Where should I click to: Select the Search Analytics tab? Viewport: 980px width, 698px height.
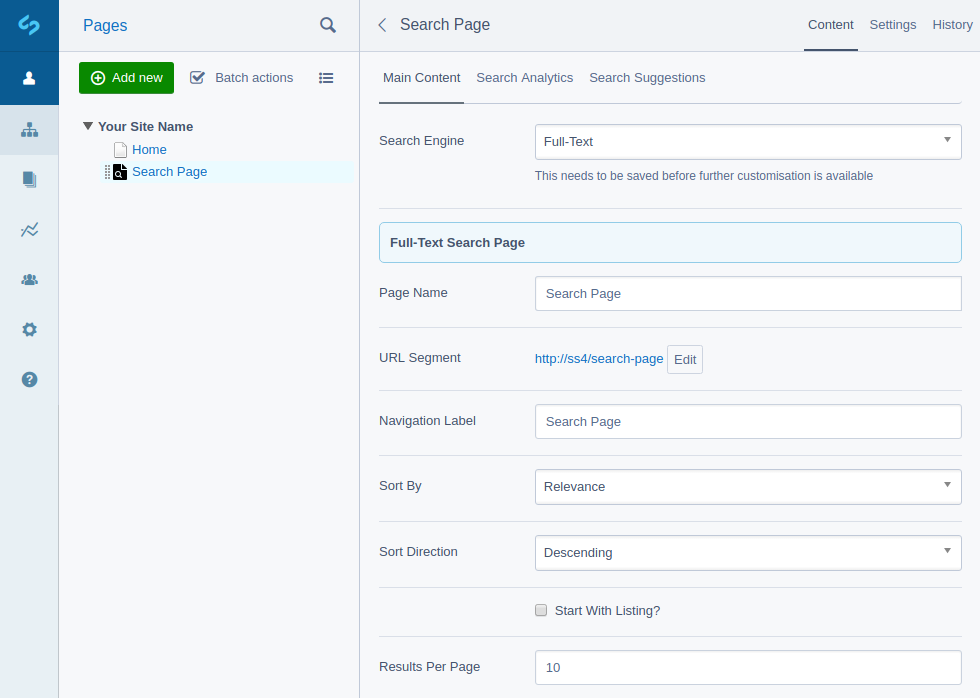point(524,78)
